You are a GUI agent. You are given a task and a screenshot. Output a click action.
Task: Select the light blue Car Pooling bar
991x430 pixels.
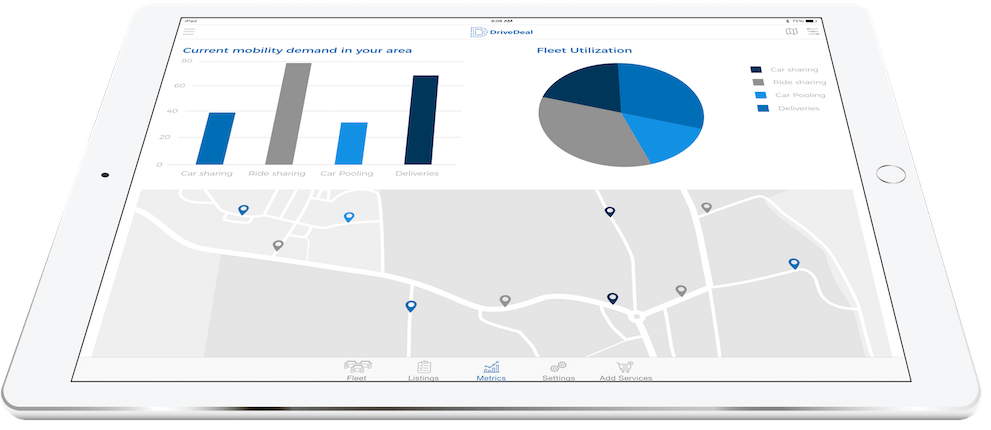click(x=351, y=143)
